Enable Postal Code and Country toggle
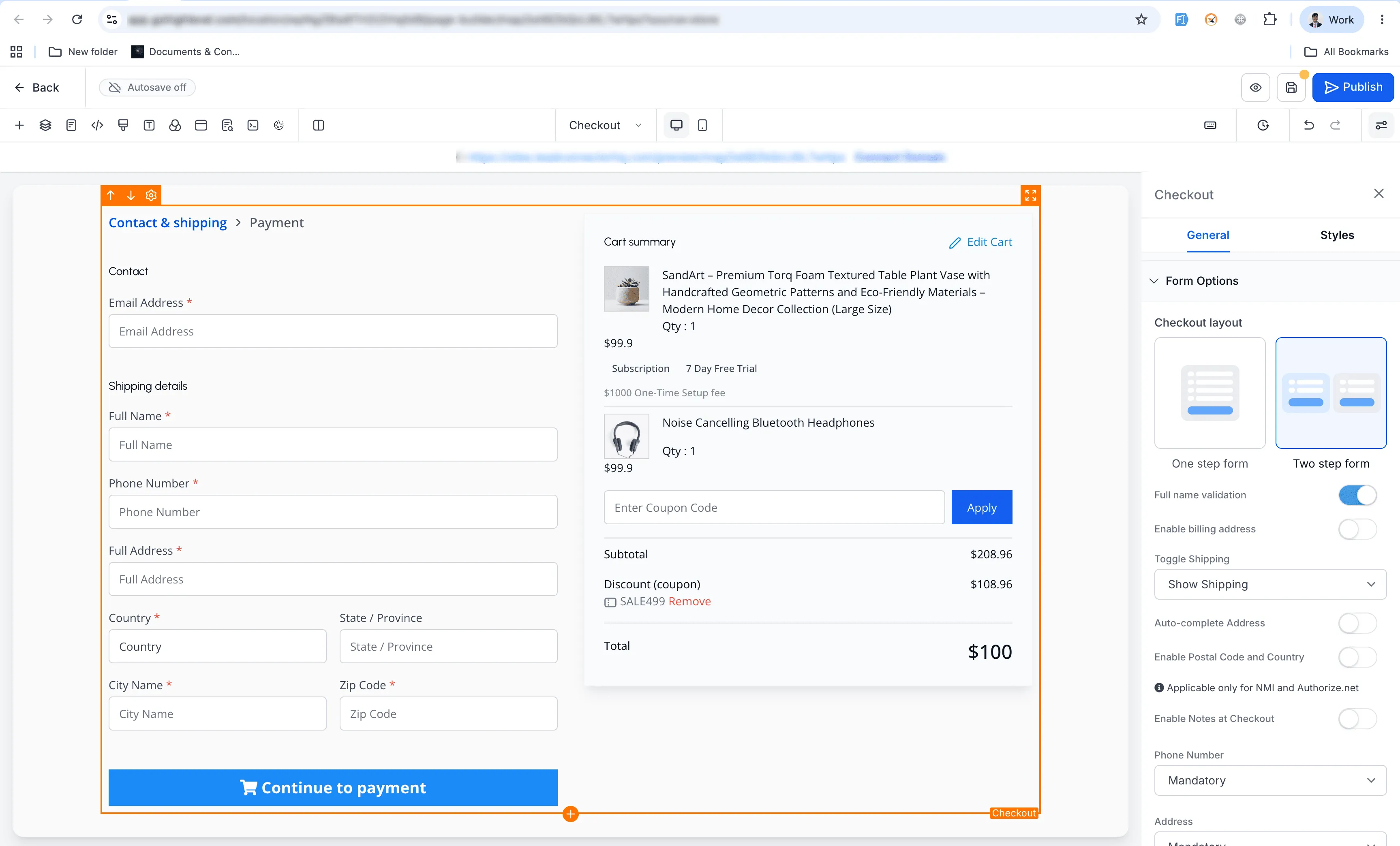 click(x=1357, y=657)
